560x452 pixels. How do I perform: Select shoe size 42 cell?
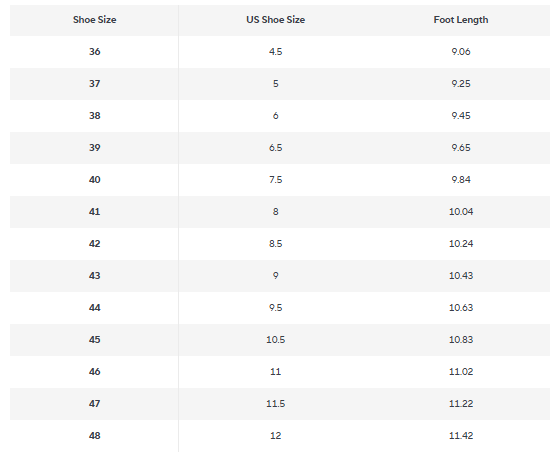[95, 243]
